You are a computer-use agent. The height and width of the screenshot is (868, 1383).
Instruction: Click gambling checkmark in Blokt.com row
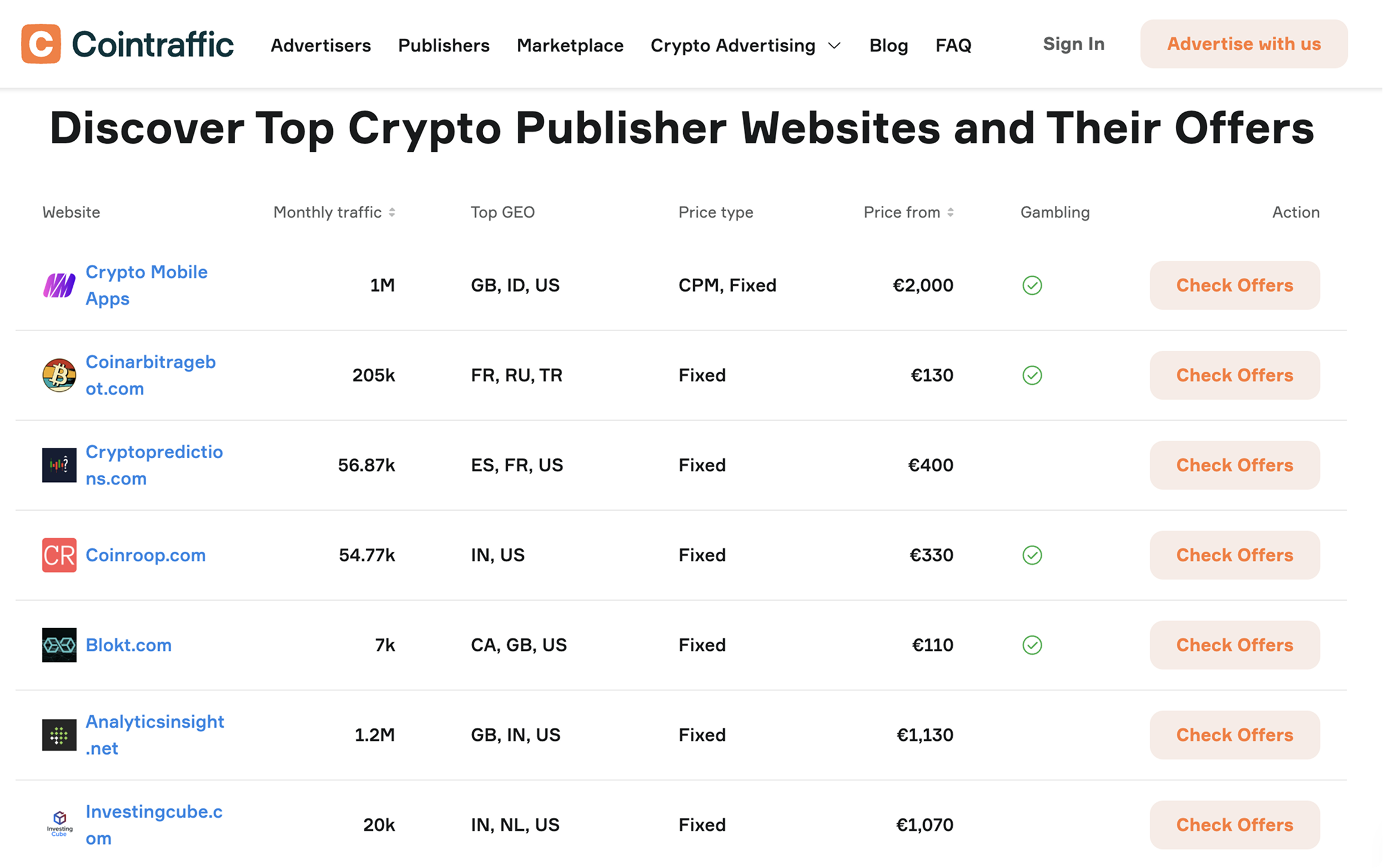pyautogui.click(x=1032, y=645)
